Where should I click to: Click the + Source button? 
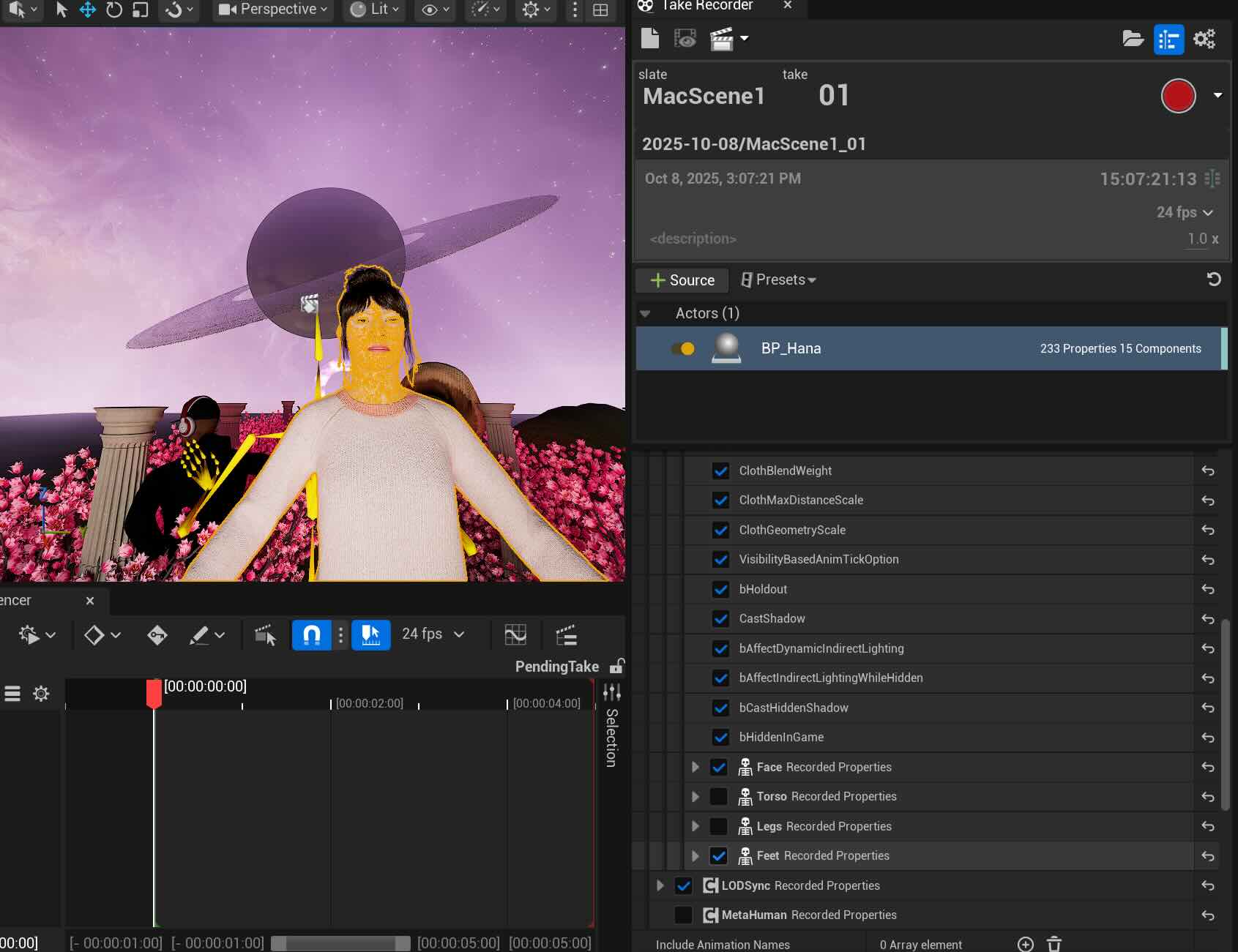(x=682, y=280)
